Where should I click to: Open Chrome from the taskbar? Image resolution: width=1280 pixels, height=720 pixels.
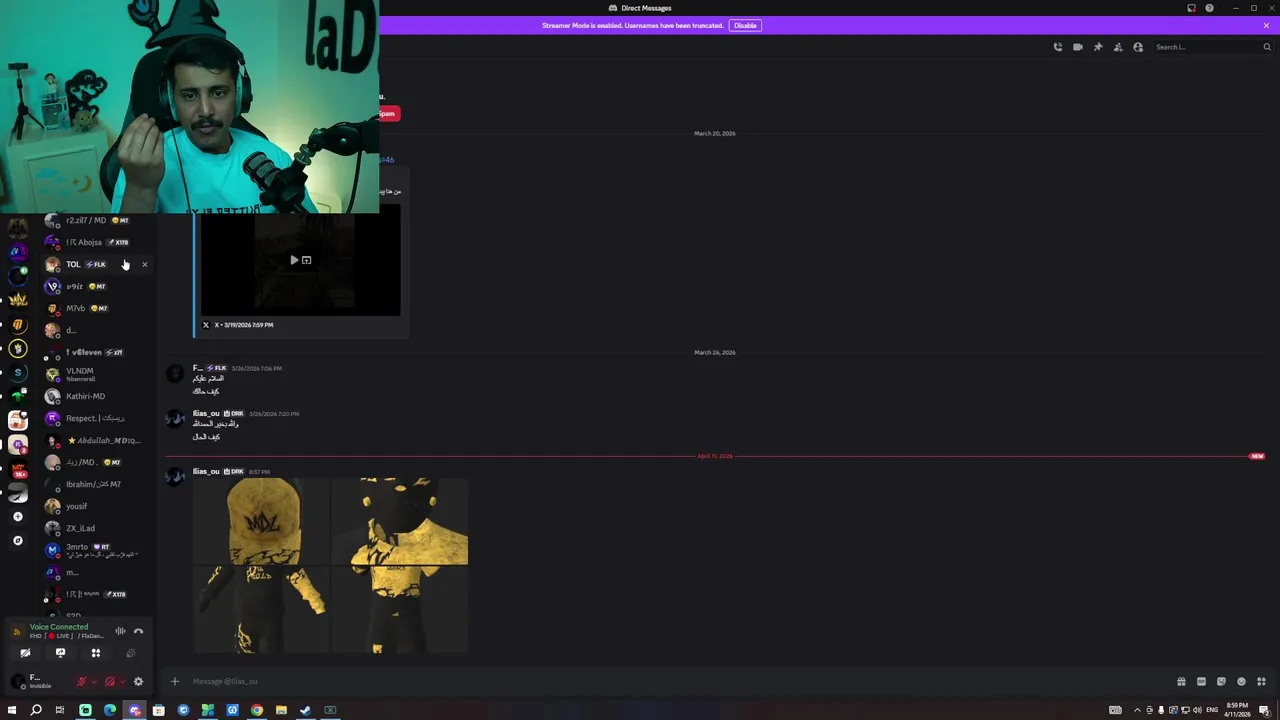click(257, 710)
